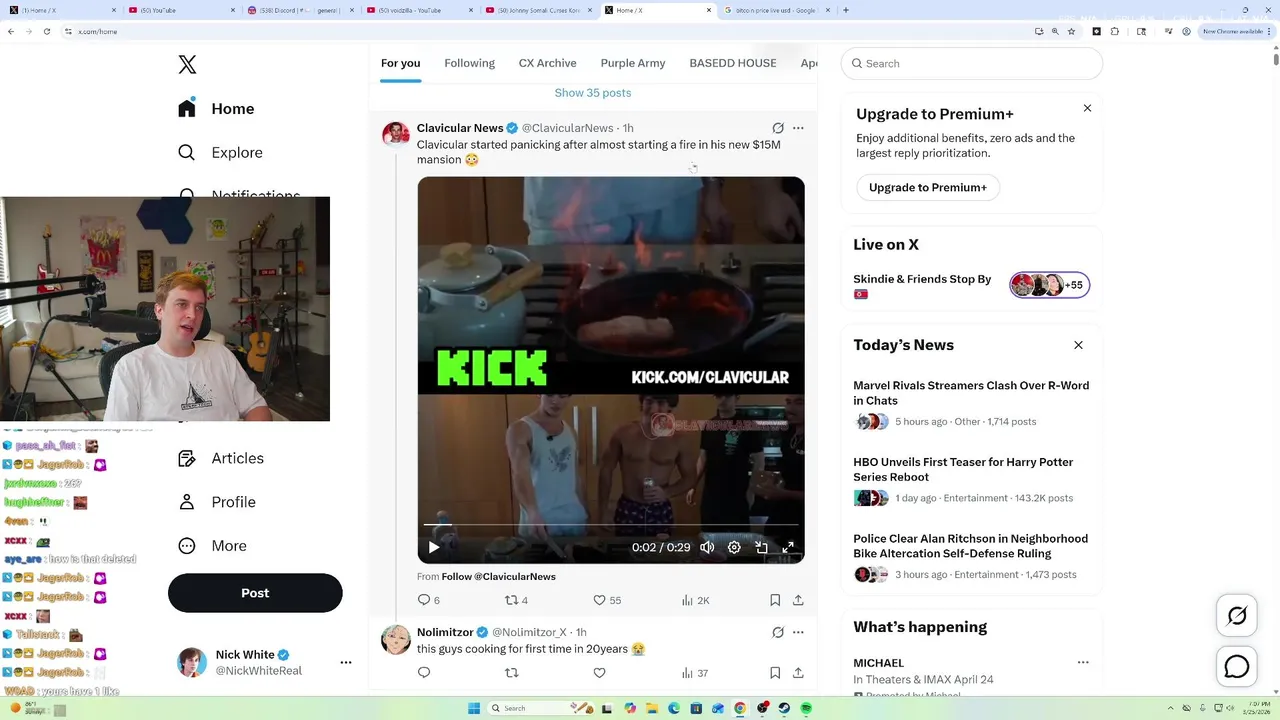Viewport: 1280px width, 720px height.
Task: Open Clavicular News profile avatar
Action: click(396, 134)
